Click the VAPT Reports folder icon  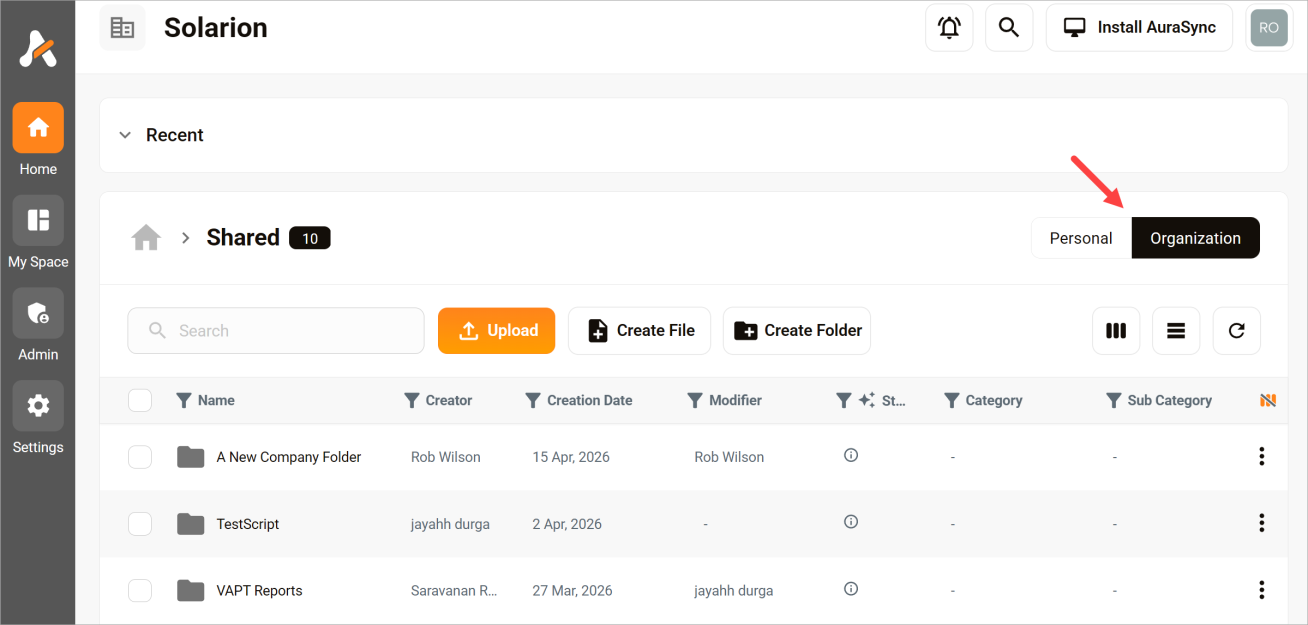click(x=190, y=591)
